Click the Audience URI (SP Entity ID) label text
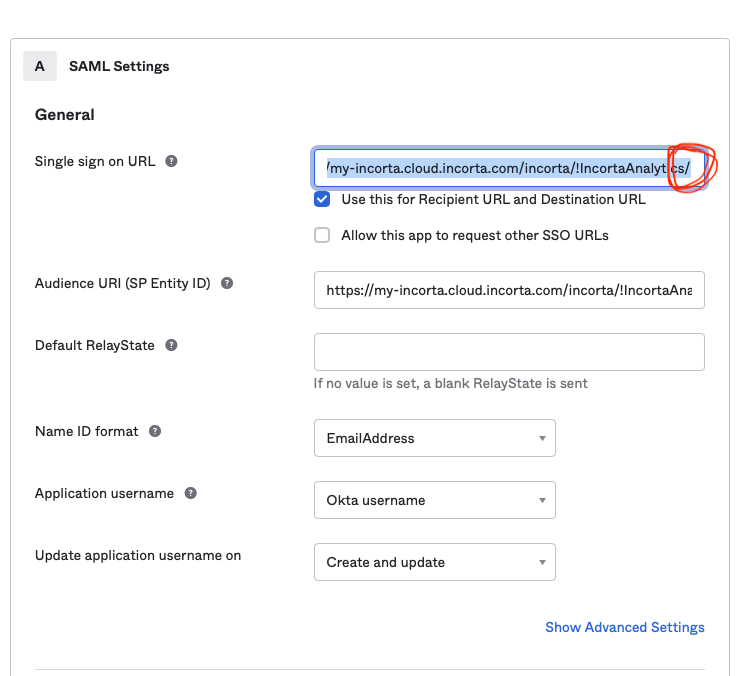The width and height of the screenshot is (737, 676). 122,283
